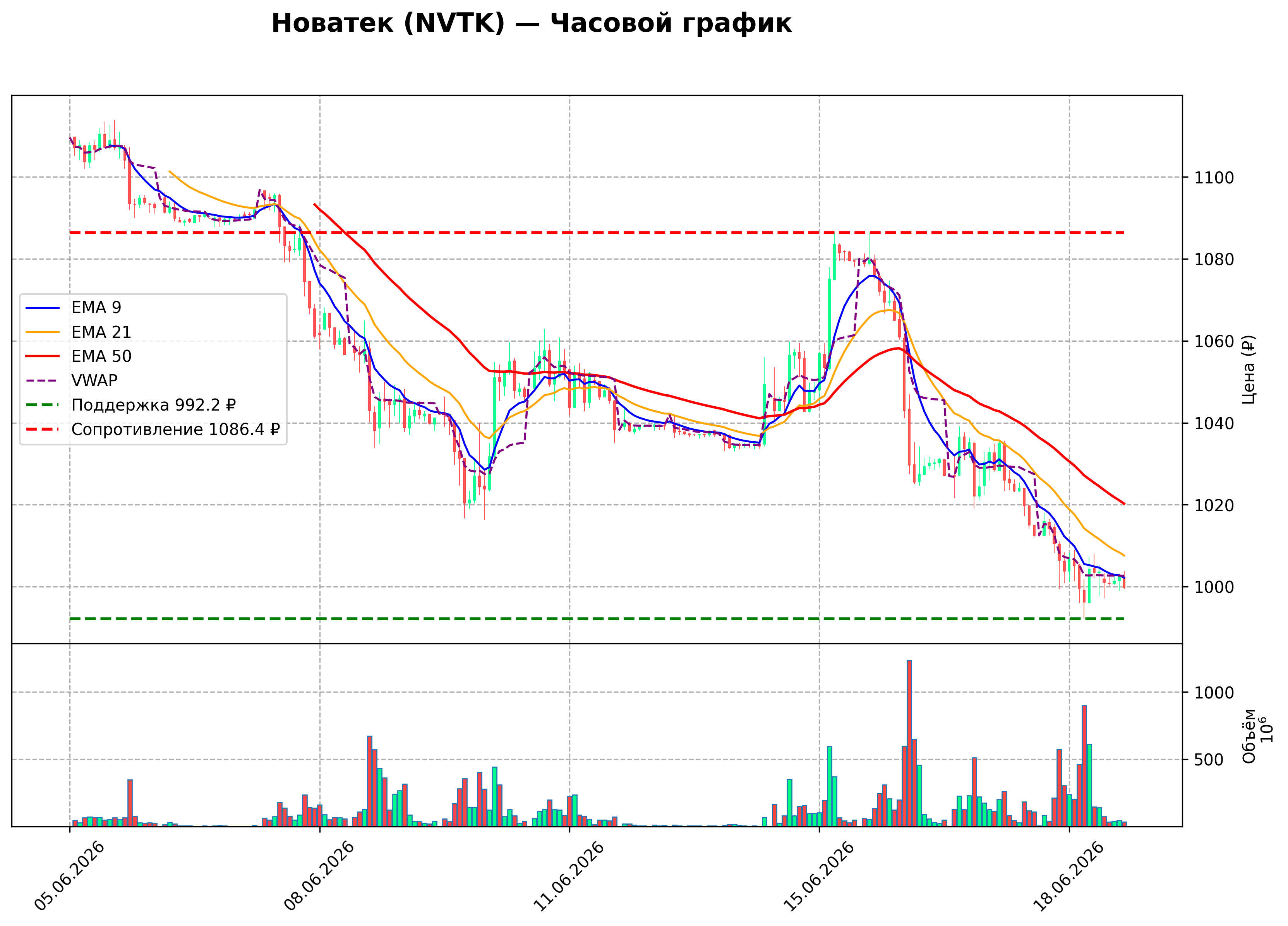This screenshot has width=1288, height=926.
Task: Click the date label "11.06.2026"
Action: 569,876
